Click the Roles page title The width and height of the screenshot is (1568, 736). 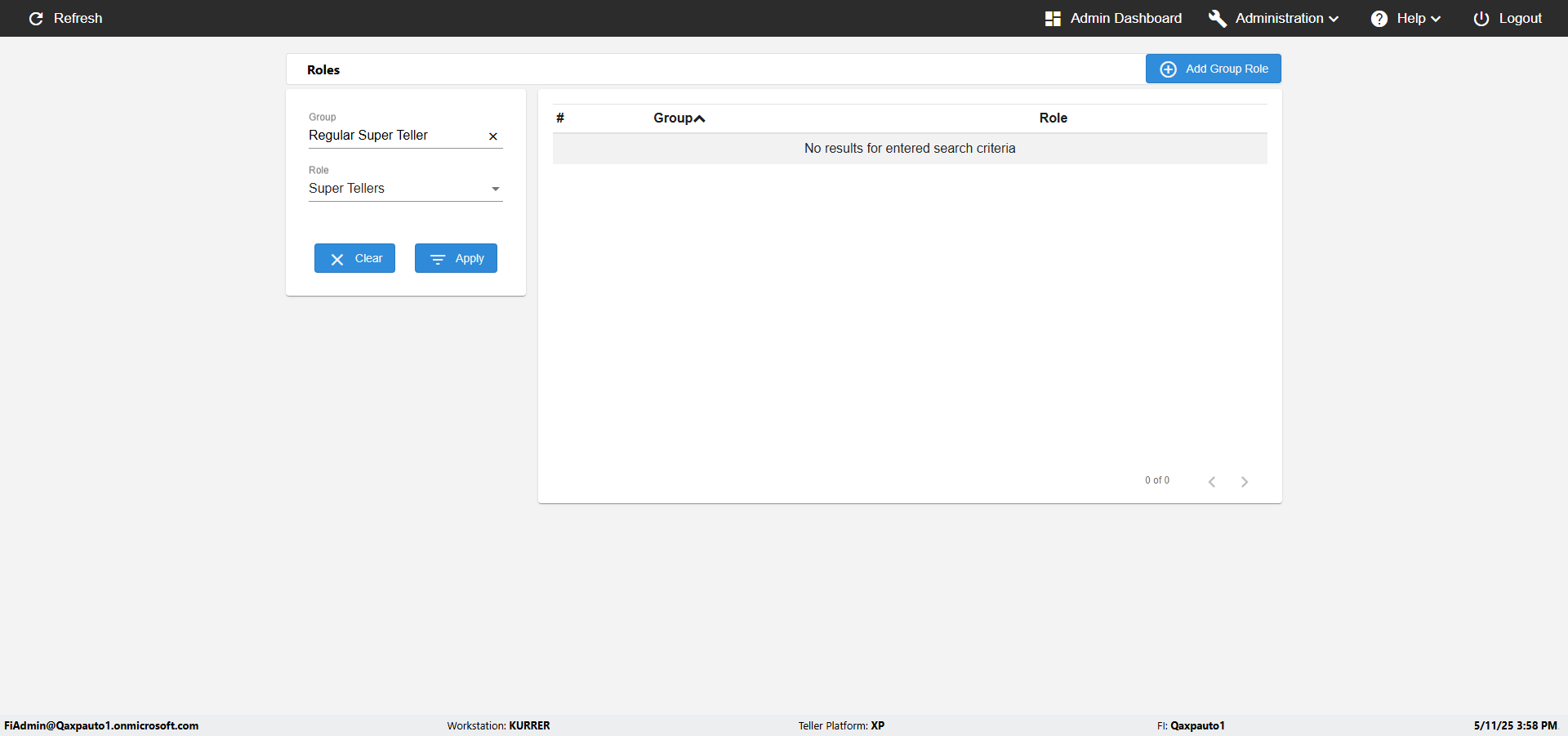[323, 69]
